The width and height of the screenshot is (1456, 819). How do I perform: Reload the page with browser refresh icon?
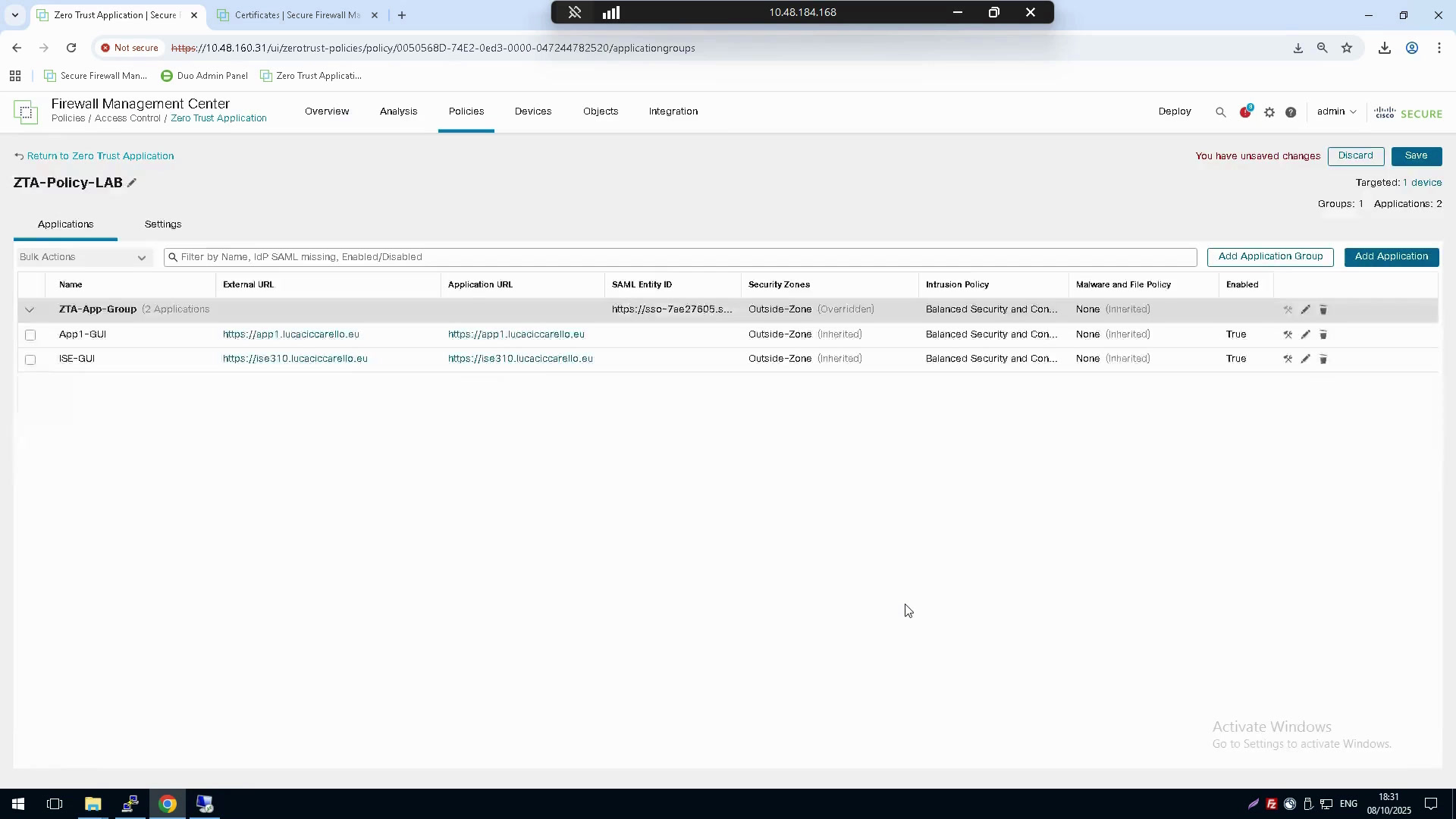71,48
